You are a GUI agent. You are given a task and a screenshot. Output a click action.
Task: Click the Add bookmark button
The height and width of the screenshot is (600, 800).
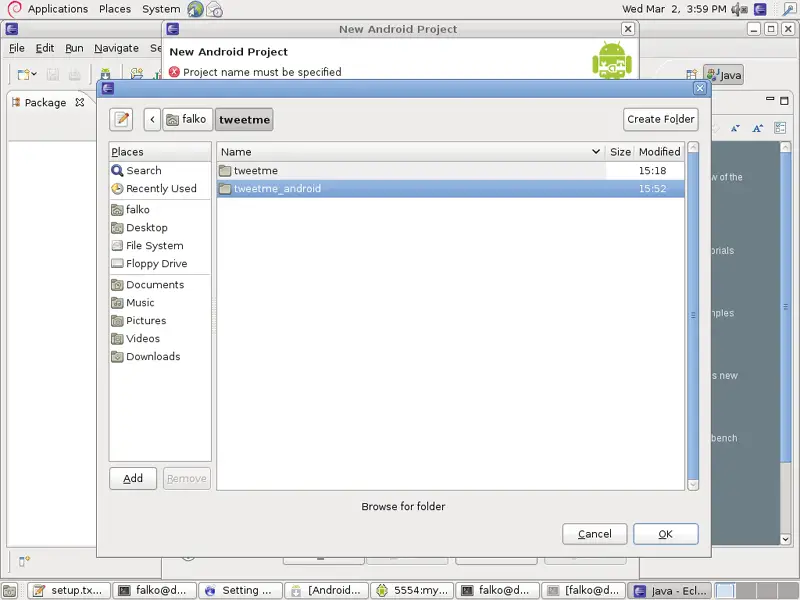point(133,479)
